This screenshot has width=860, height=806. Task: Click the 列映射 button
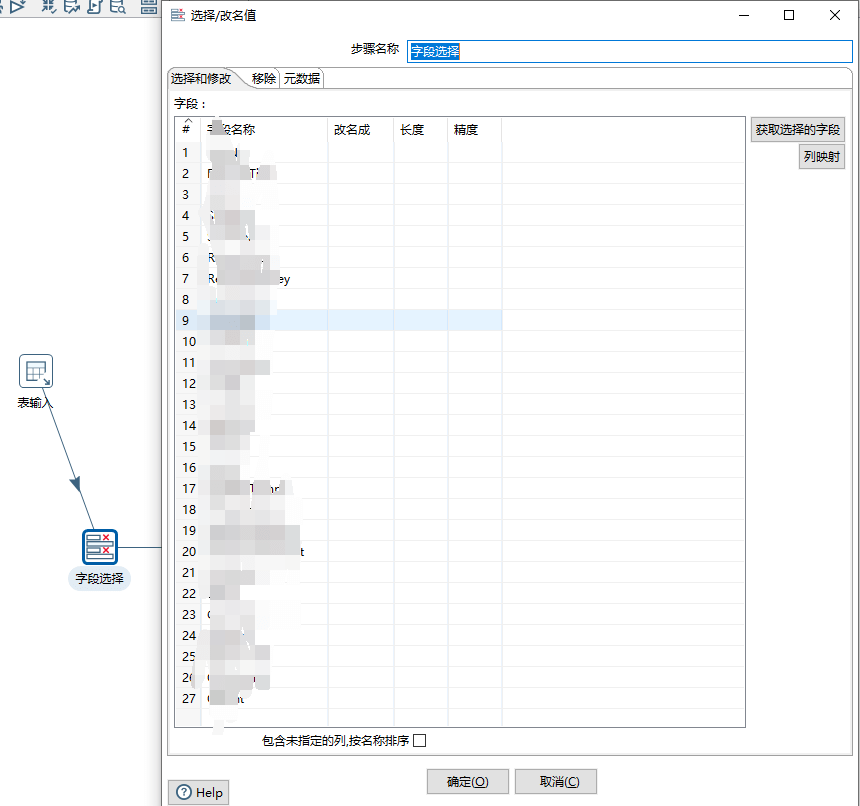(821, 157)
